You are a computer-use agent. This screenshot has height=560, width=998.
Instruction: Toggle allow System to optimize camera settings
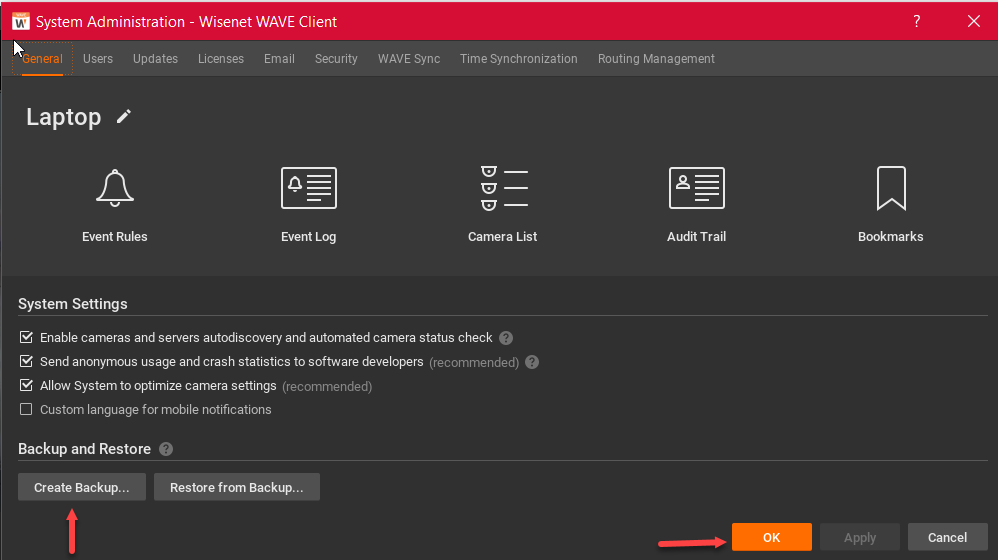(26, 386)
